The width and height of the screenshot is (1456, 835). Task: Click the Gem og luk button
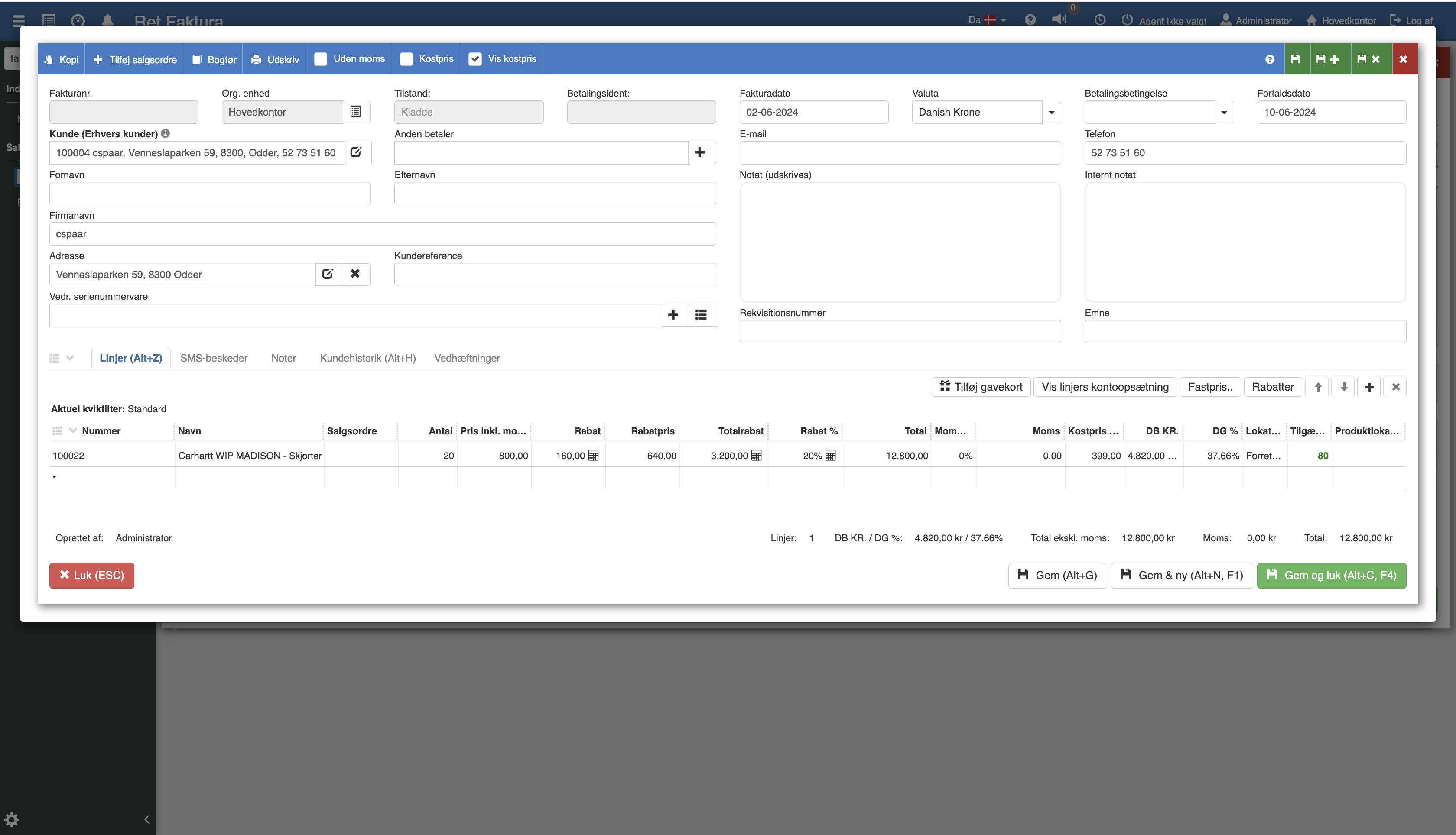coord(1331,575)
